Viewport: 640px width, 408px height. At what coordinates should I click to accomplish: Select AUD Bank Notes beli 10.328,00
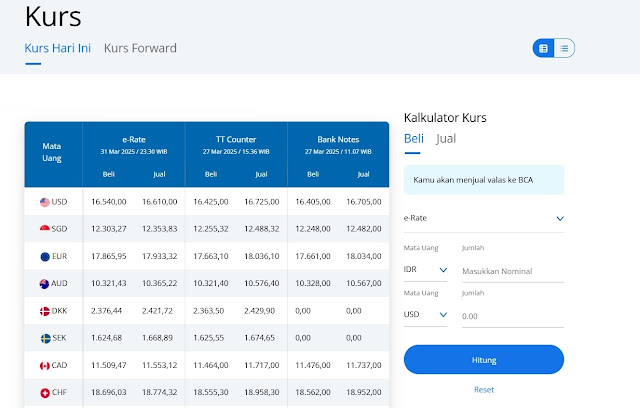point(313,283)
